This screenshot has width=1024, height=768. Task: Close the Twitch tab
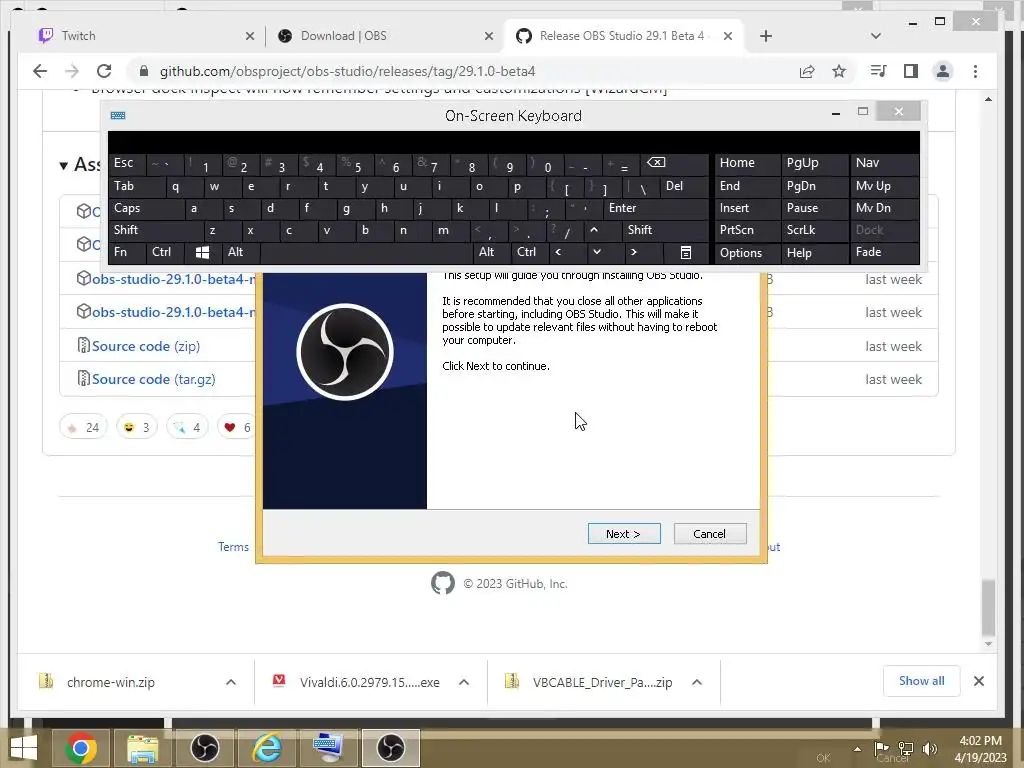point(249,36)
